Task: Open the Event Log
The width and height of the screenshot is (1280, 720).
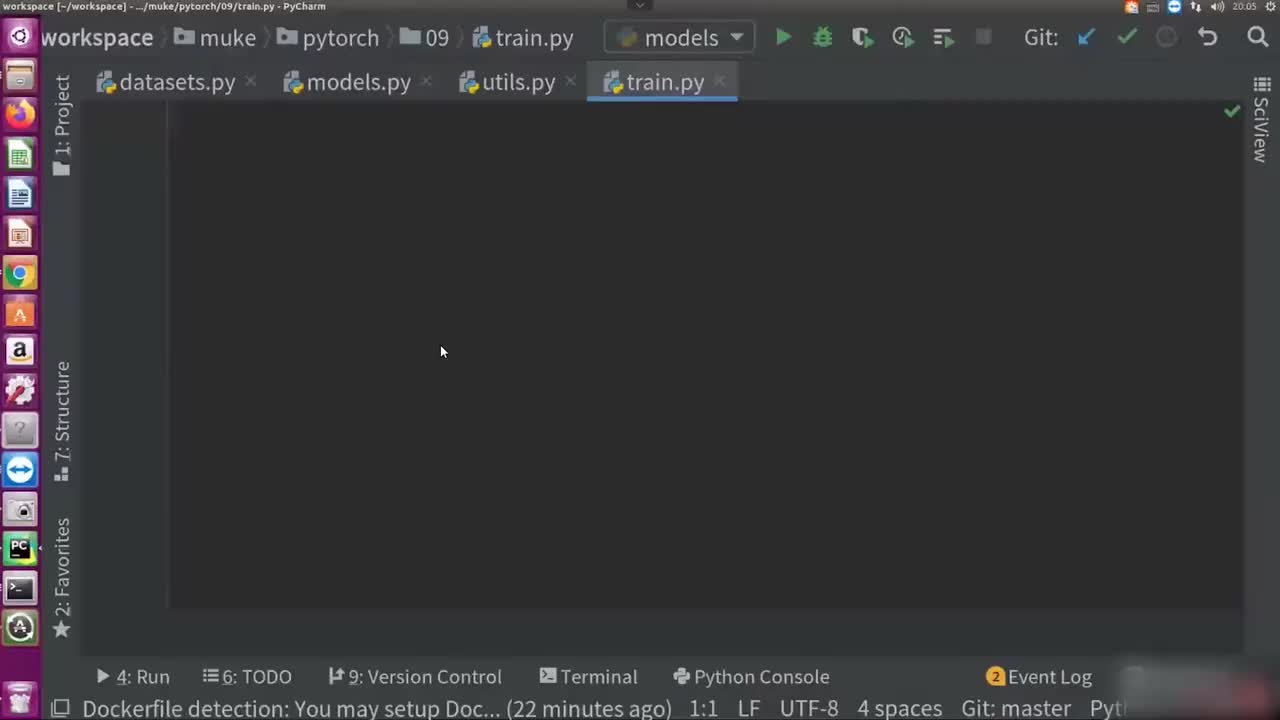Action: 1039,677
